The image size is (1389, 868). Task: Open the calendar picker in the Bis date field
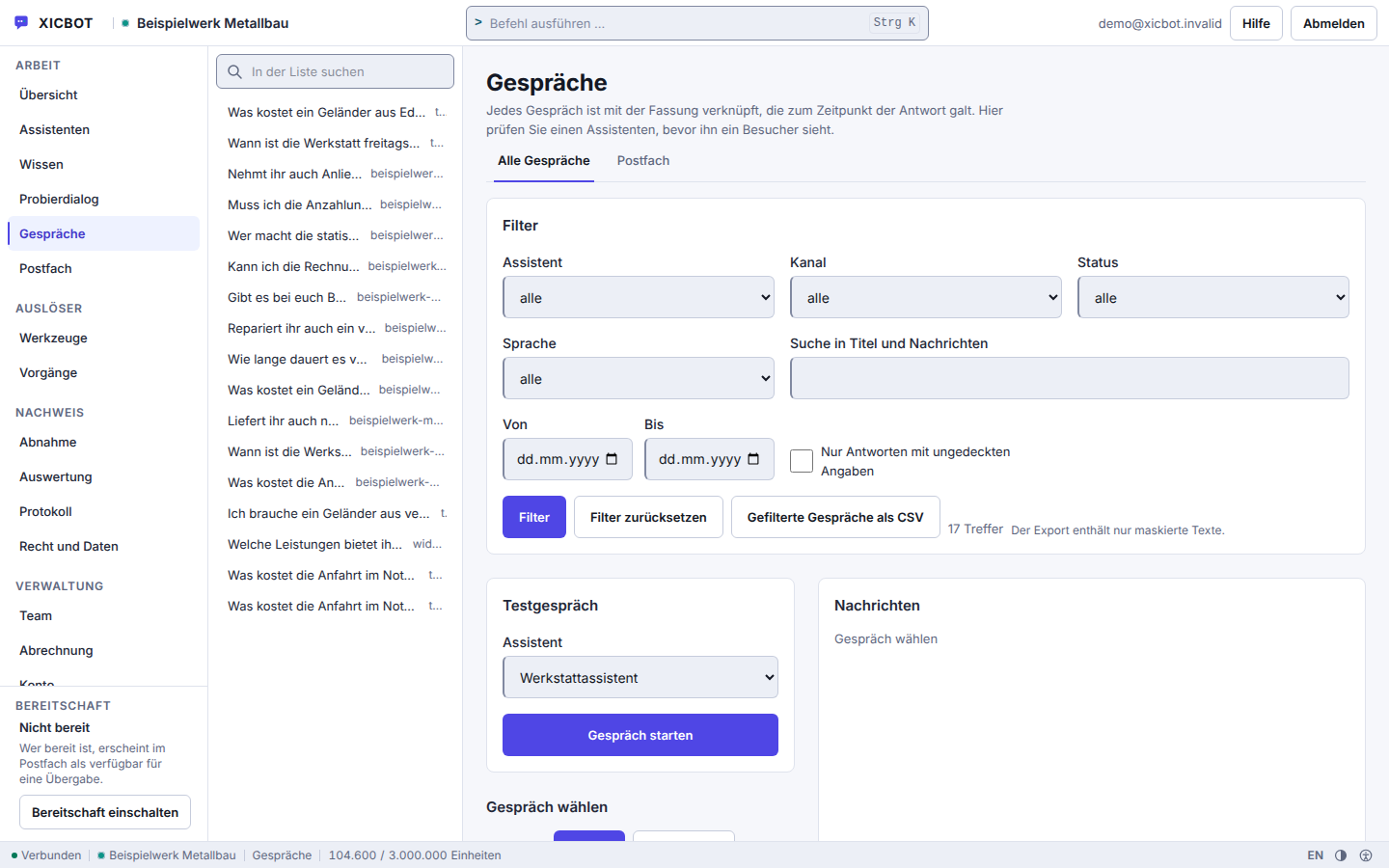click(x=753, y=459)
